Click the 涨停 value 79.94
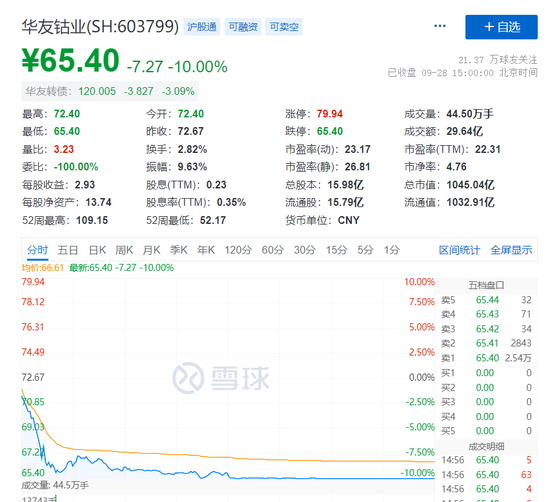 [x=329, y=114]
